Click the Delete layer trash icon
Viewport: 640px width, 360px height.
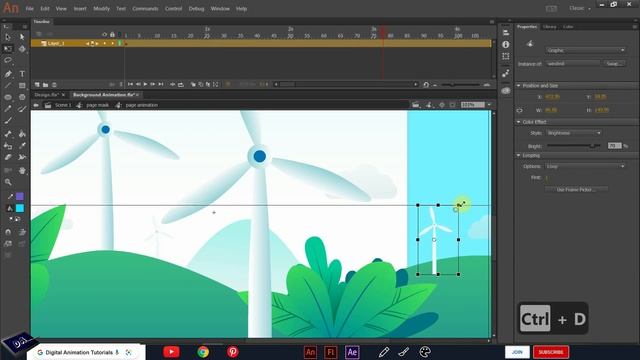pyautogui.click(x=54, y=85)
